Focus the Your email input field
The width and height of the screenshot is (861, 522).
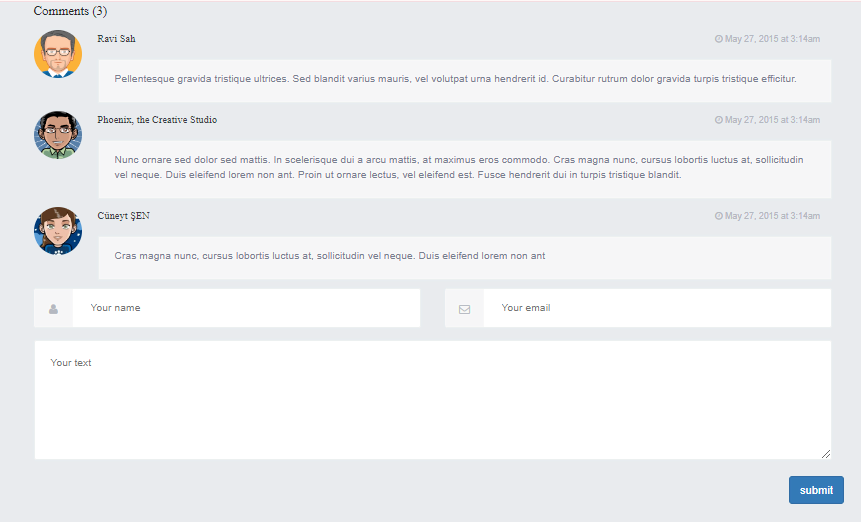(x=657, y=308)
